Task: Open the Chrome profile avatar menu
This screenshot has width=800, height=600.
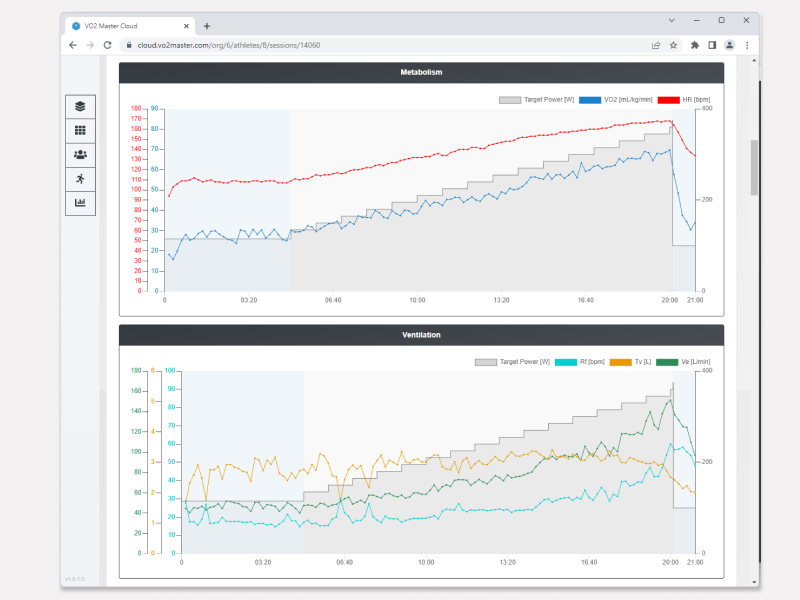Action: tap(729, 45)
